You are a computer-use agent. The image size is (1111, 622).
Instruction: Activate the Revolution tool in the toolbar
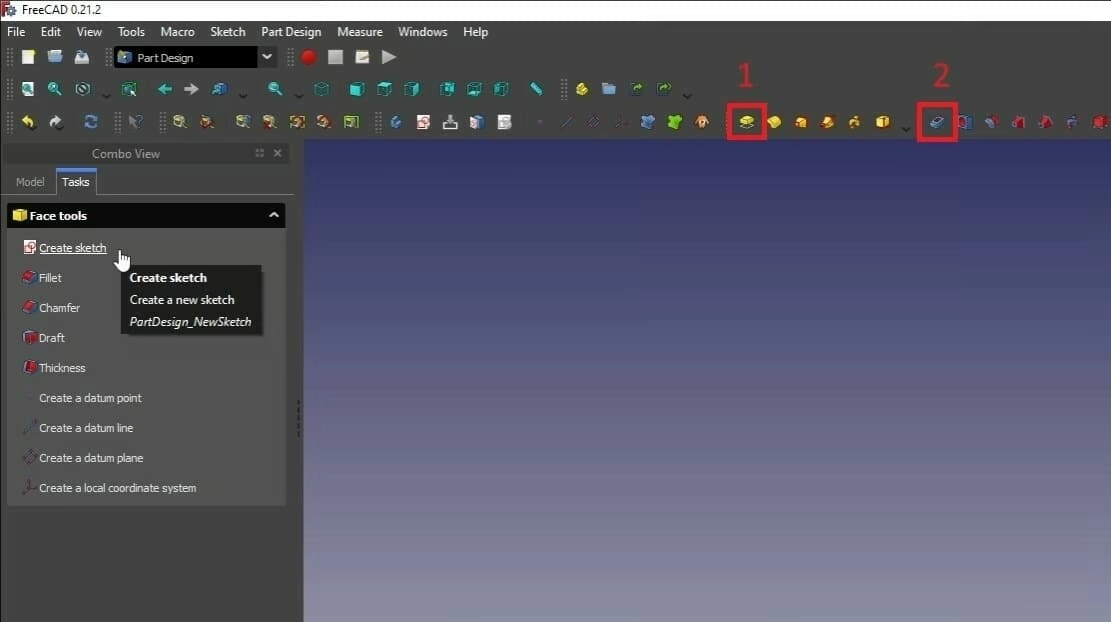click(x=775, y=121)
